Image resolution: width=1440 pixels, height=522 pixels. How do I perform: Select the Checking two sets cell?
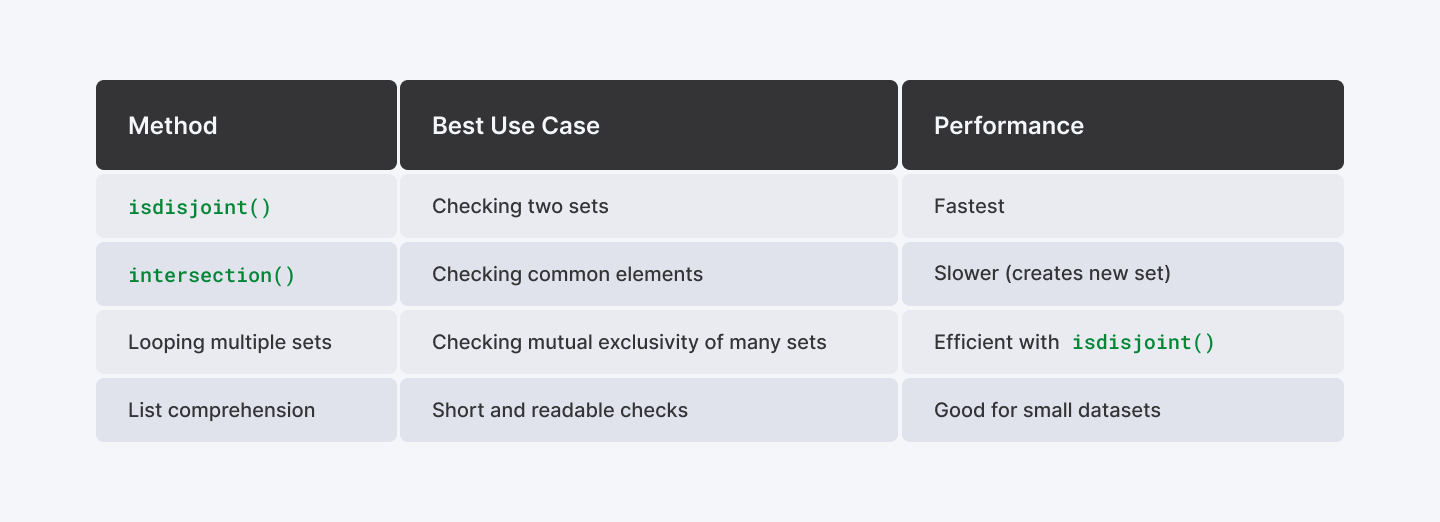pos(649,206)
